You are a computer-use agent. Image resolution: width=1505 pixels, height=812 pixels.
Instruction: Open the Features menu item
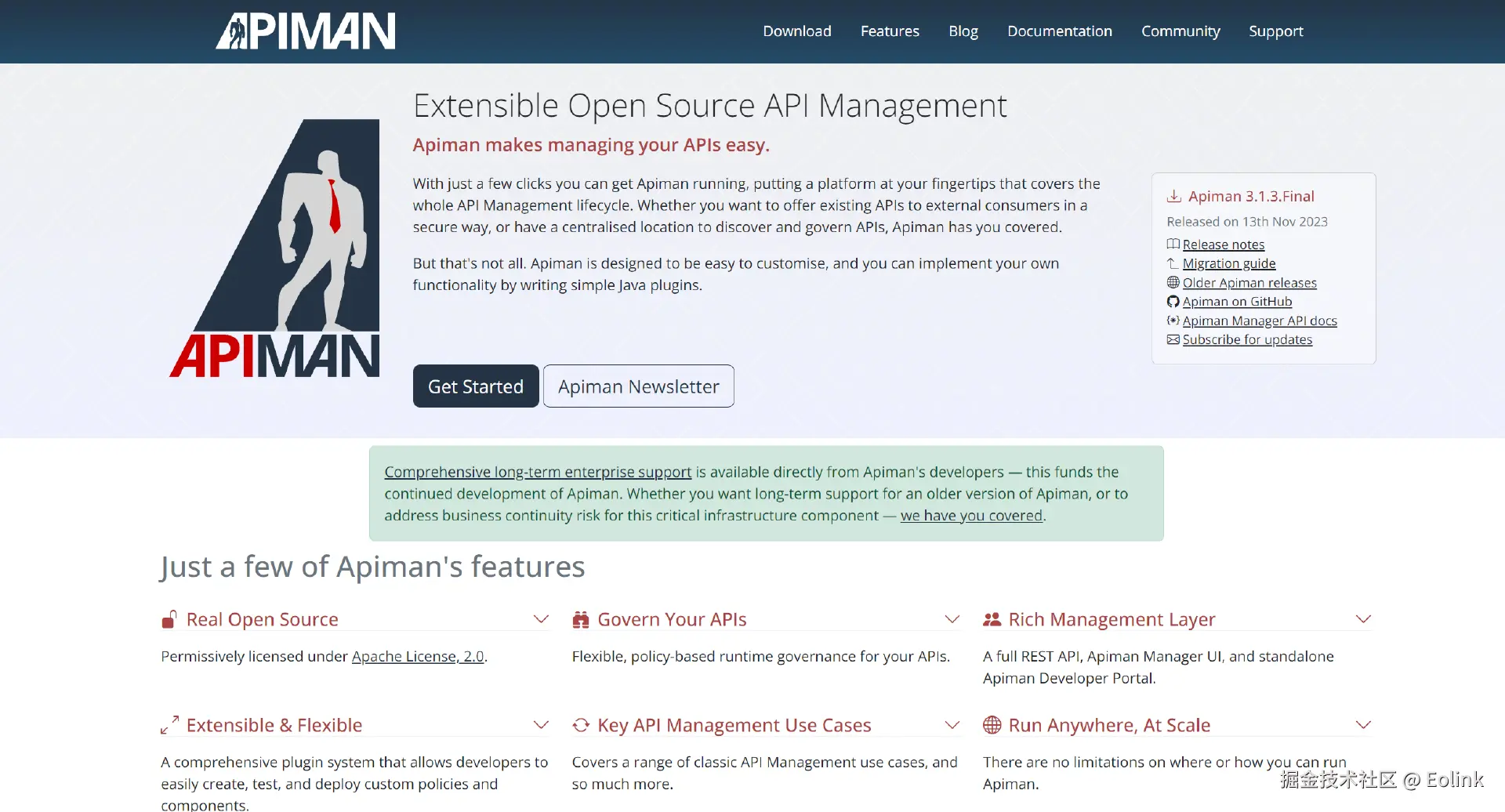pos(890,31)
